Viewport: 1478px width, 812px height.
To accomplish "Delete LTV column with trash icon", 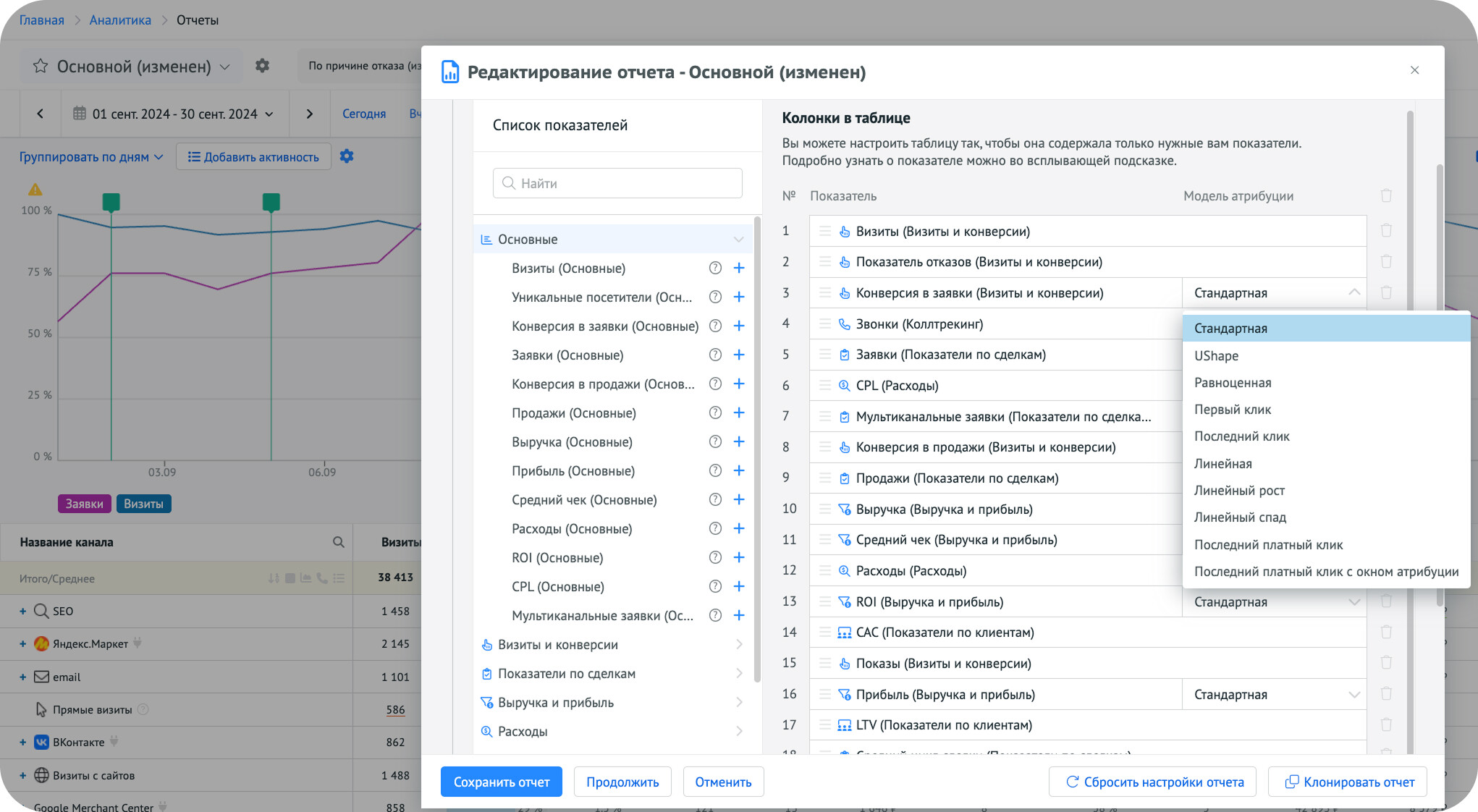I will (1385, 724).
